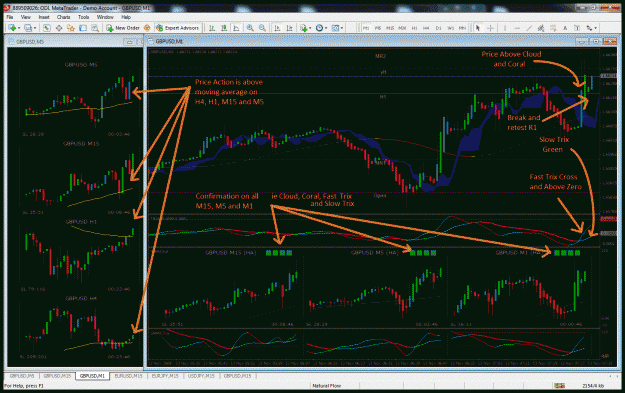Select the Crosshair tool
The image size is (625, 393).
click(490, 28)
